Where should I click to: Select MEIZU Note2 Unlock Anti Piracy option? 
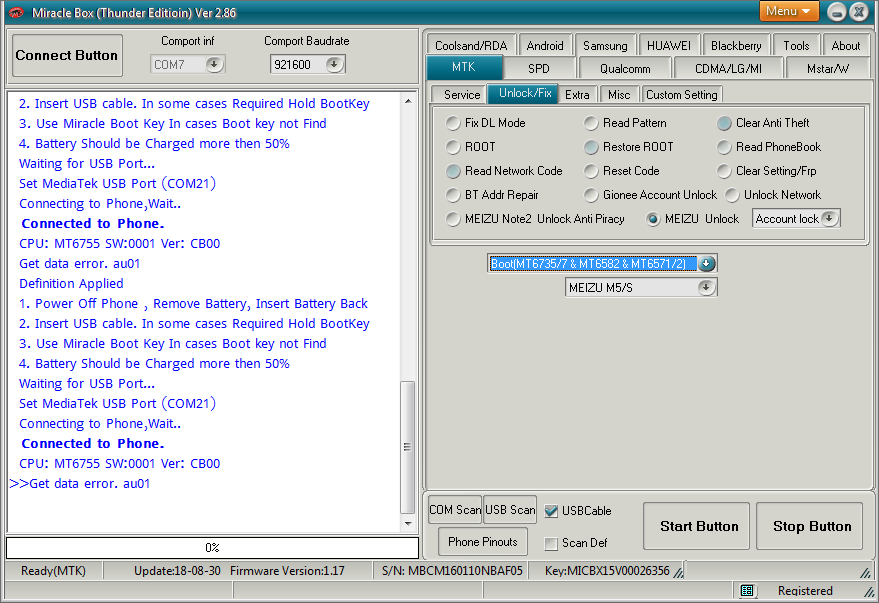click(x=452, y=219)
